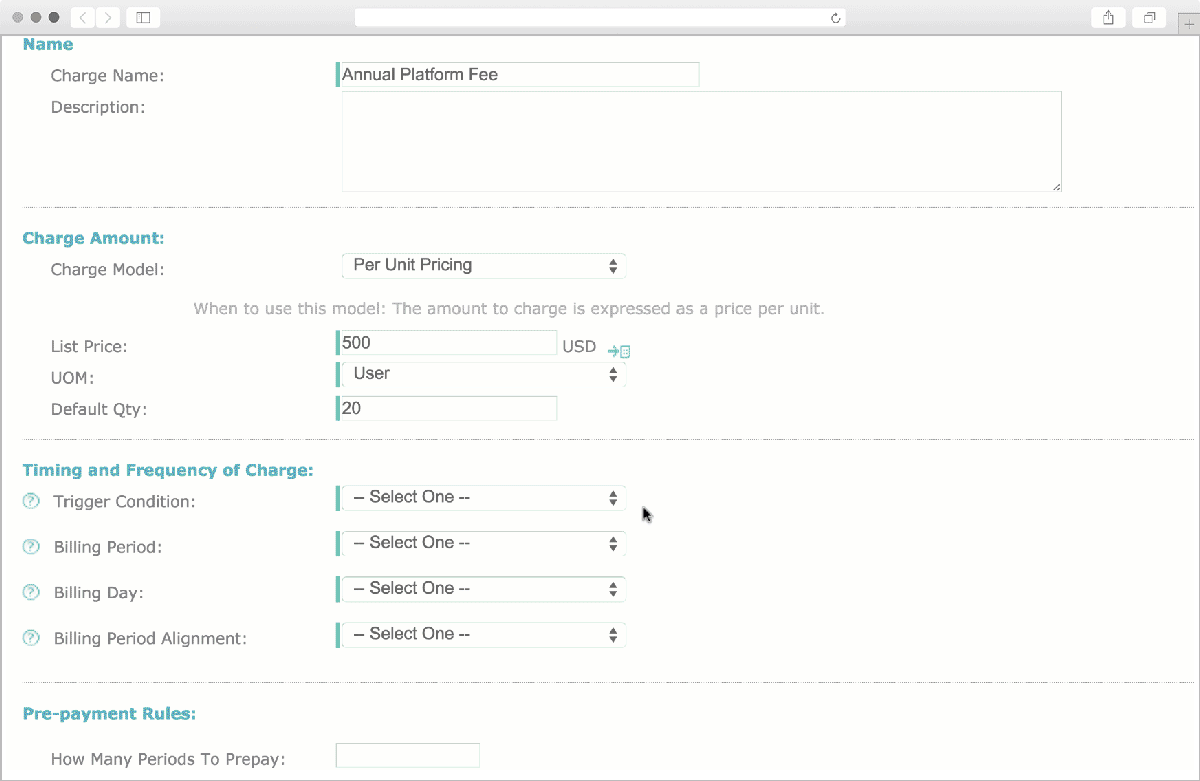Focus the Description text area
1200x781 pixels.
tap(700, 141)
